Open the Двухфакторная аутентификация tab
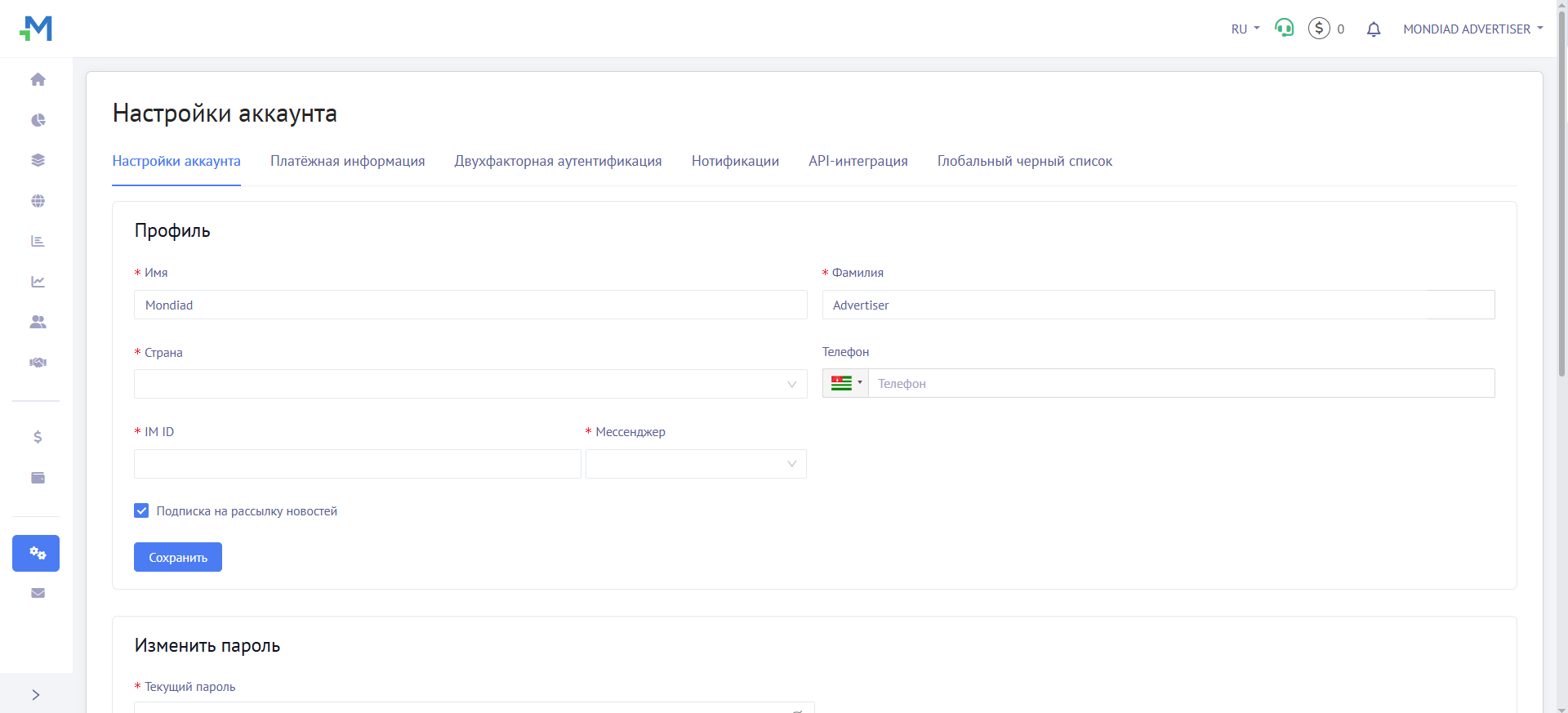 coord(558,162)
